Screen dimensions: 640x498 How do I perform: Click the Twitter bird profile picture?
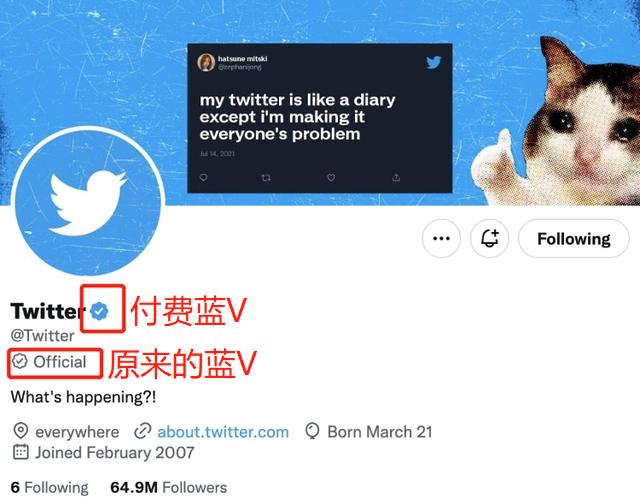click(89, 201)
